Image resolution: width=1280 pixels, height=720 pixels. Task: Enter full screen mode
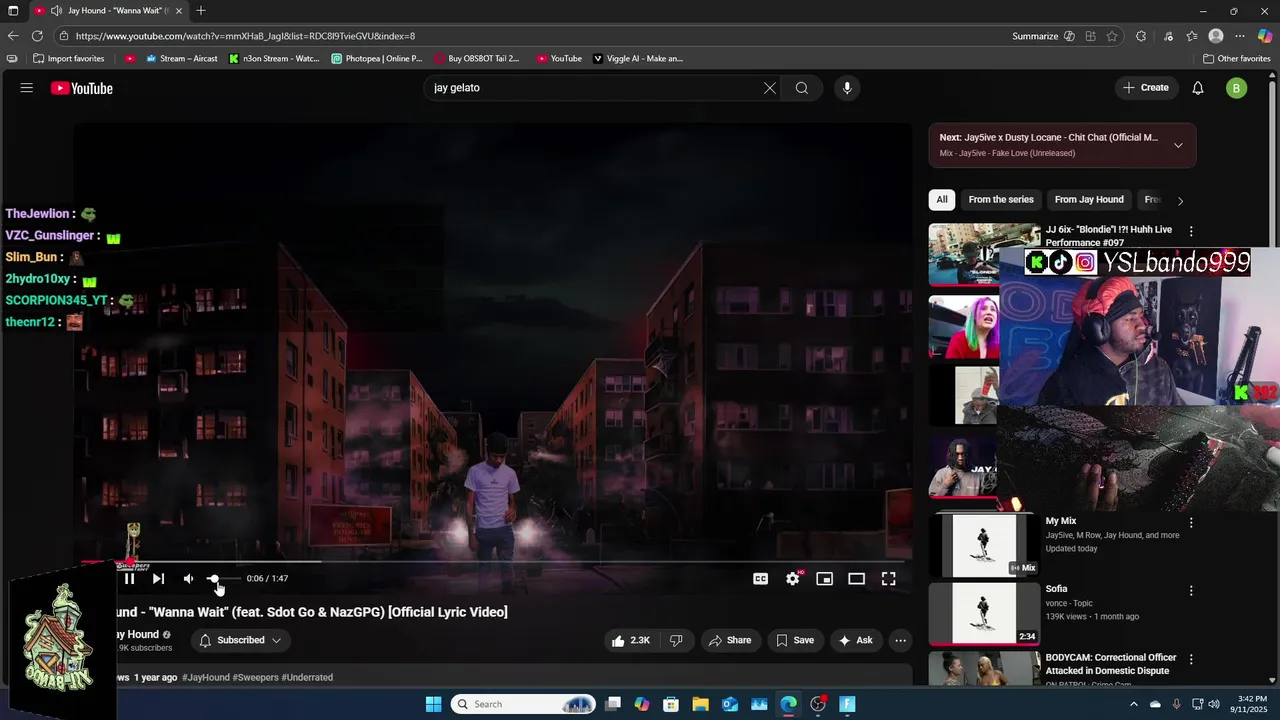tap(888, 579)
